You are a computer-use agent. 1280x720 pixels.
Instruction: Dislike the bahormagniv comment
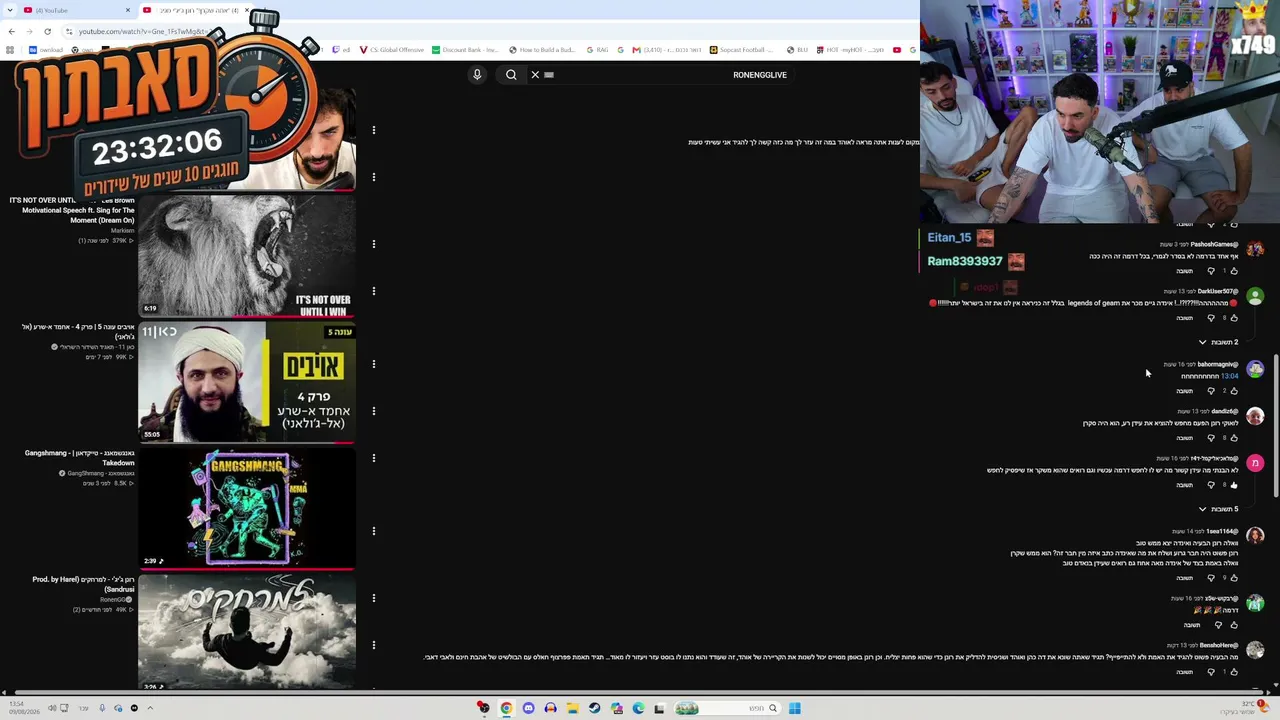point(1211,391)
